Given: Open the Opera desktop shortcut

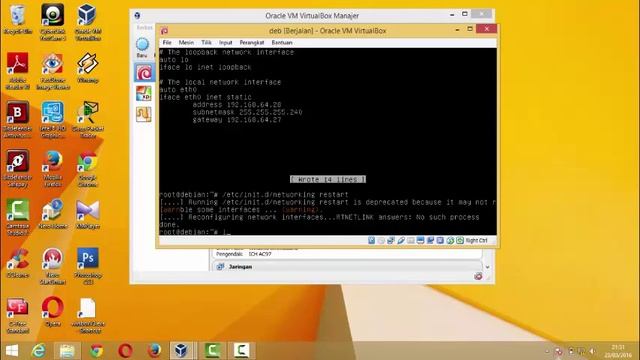Looking at the screenshot, I should pyautogui.click(x=53, y=311).
